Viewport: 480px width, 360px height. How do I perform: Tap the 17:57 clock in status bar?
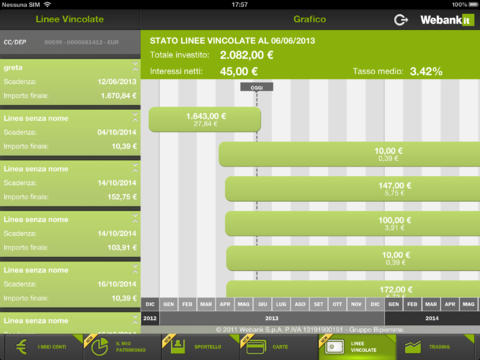[240, 4]
